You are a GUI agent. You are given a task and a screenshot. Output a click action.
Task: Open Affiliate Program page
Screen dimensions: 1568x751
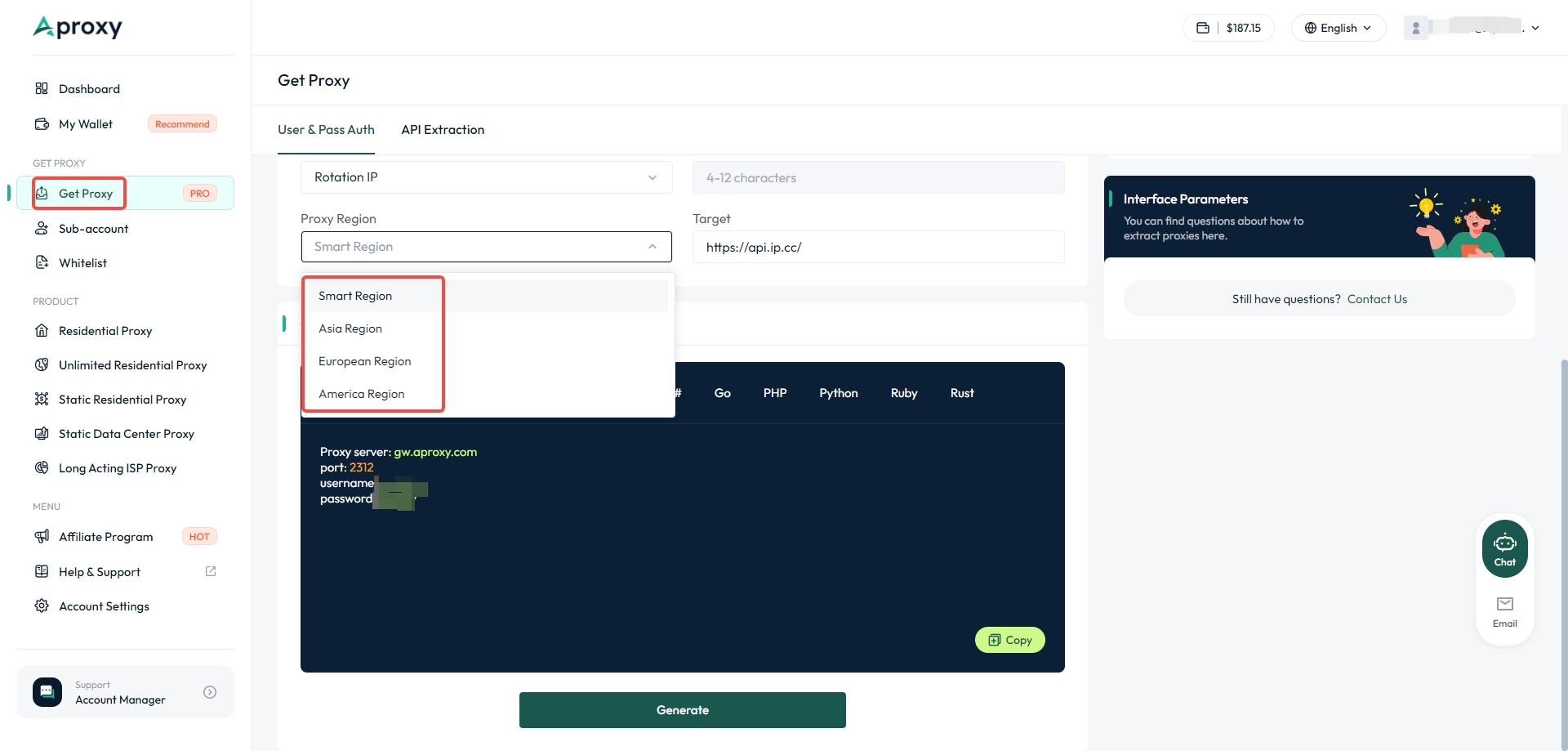pos(105,537)
